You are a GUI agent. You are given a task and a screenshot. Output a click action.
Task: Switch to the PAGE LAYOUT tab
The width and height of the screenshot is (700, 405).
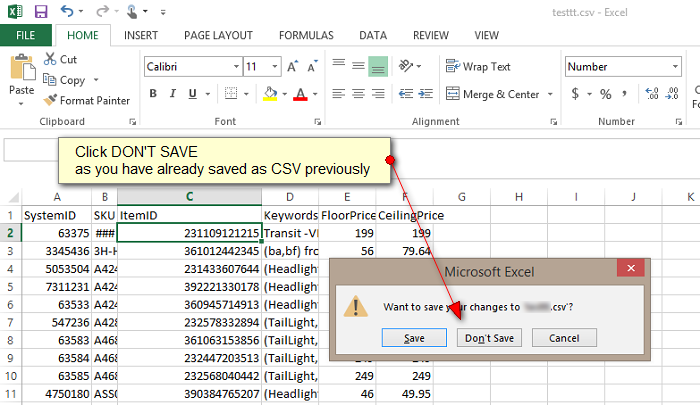(218, 35)
